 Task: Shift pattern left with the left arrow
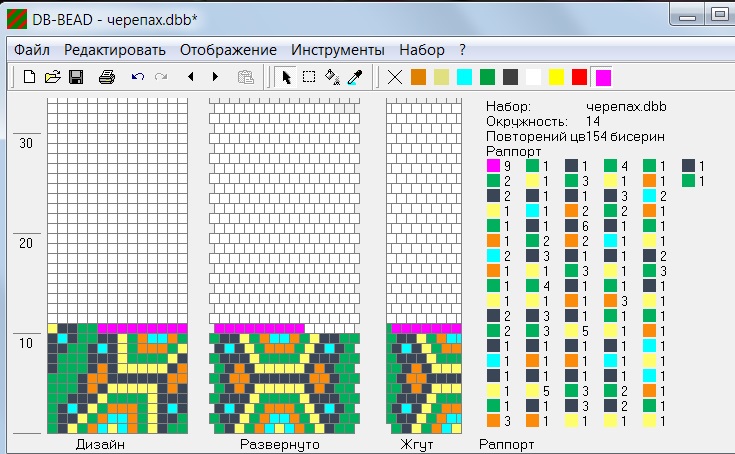[191, 77]
